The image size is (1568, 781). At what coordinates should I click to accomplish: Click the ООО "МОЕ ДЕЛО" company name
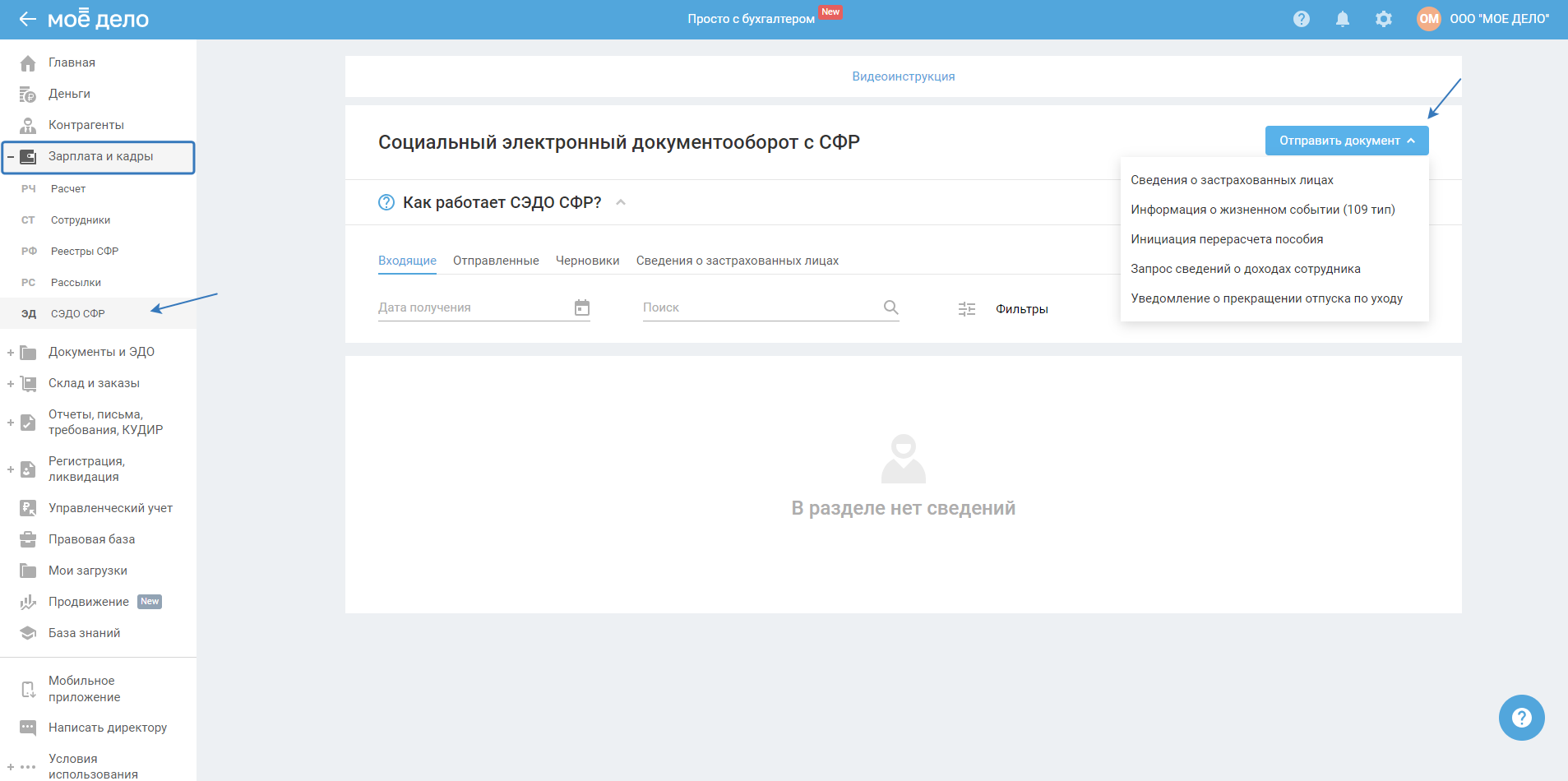click(1500, 19)
